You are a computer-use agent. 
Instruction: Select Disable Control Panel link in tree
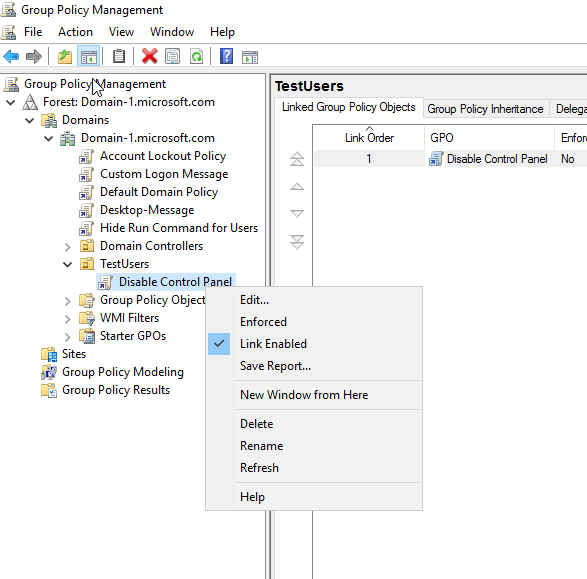[175, 282]
